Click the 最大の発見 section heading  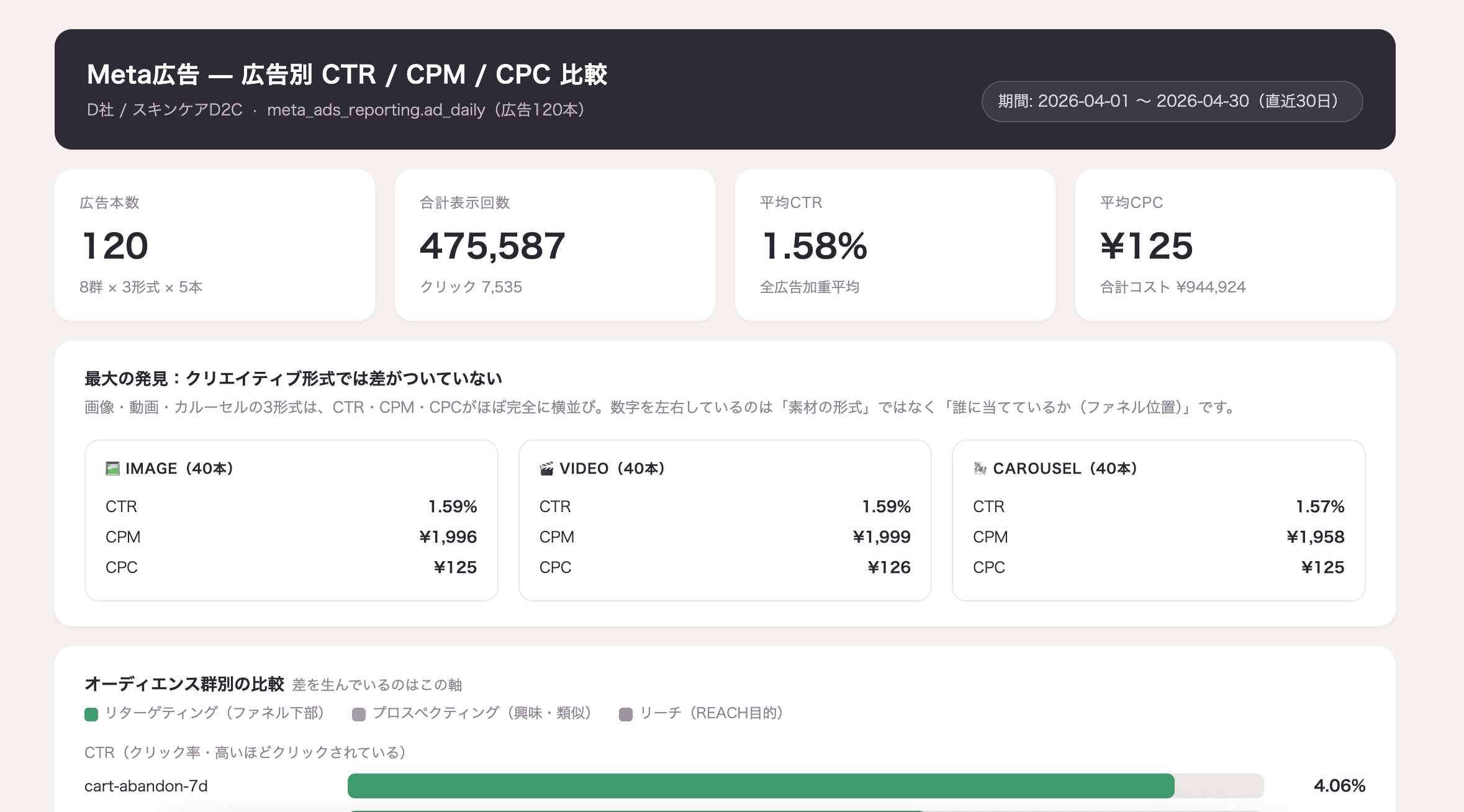click(293, 379)
